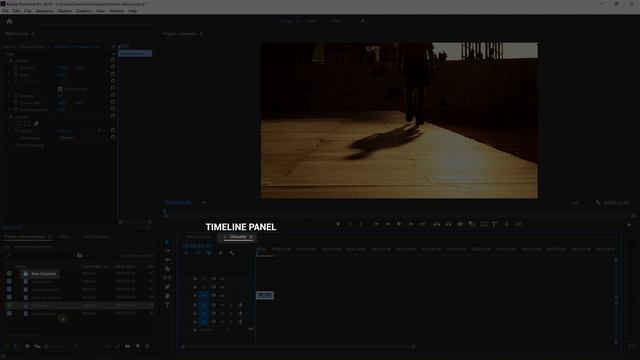Solo audio track A1
640x360 pixels.
pos(231,305)
